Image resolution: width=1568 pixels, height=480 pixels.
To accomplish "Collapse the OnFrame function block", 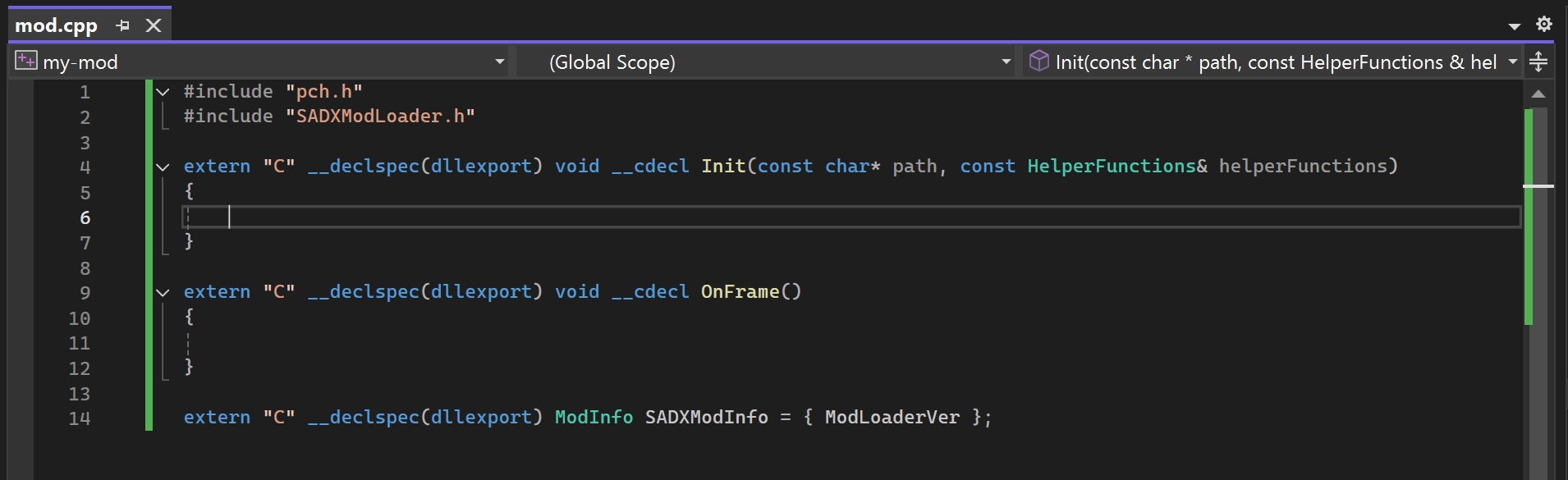I will coord(163,293).
